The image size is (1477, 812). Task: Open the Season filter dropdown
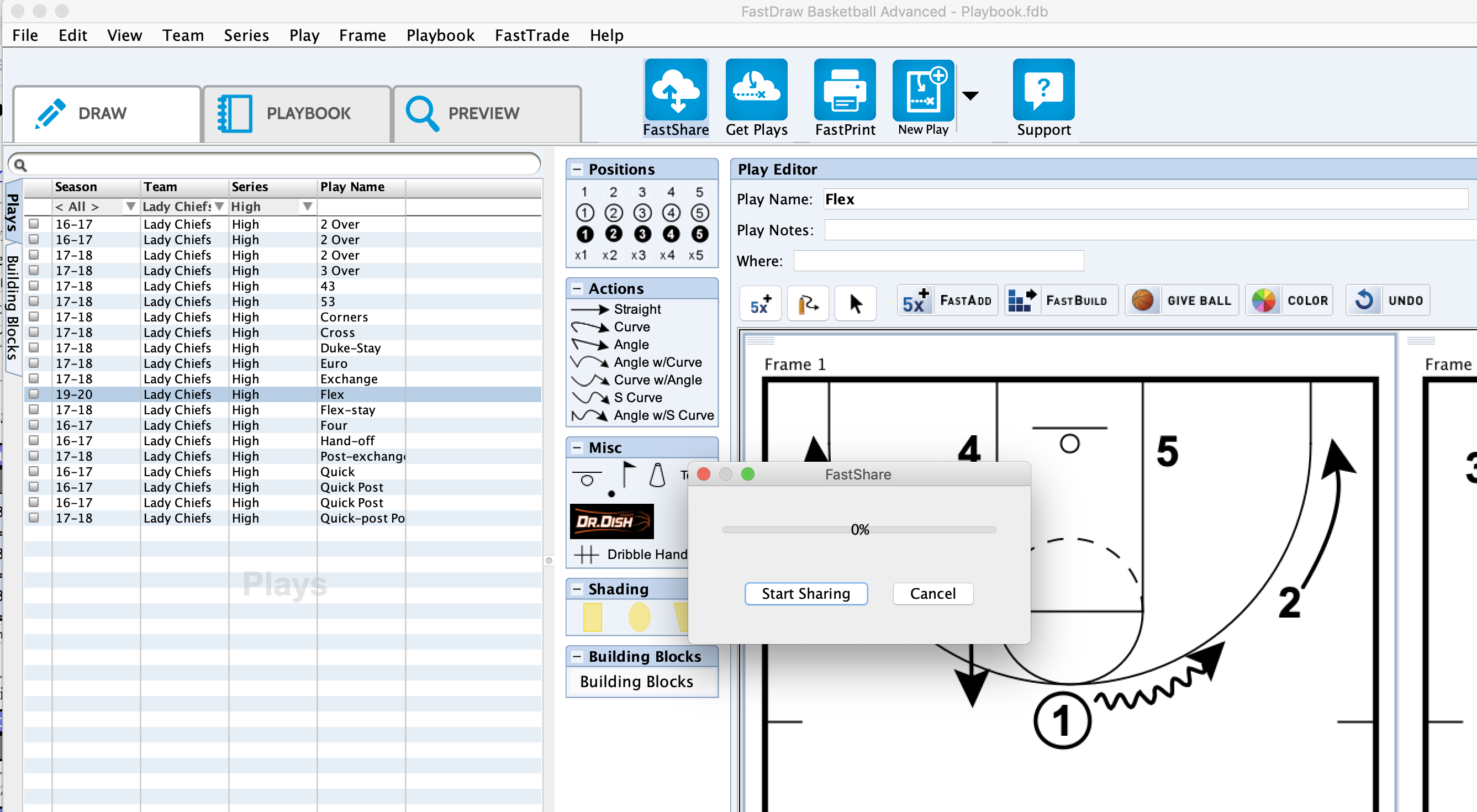130,207
